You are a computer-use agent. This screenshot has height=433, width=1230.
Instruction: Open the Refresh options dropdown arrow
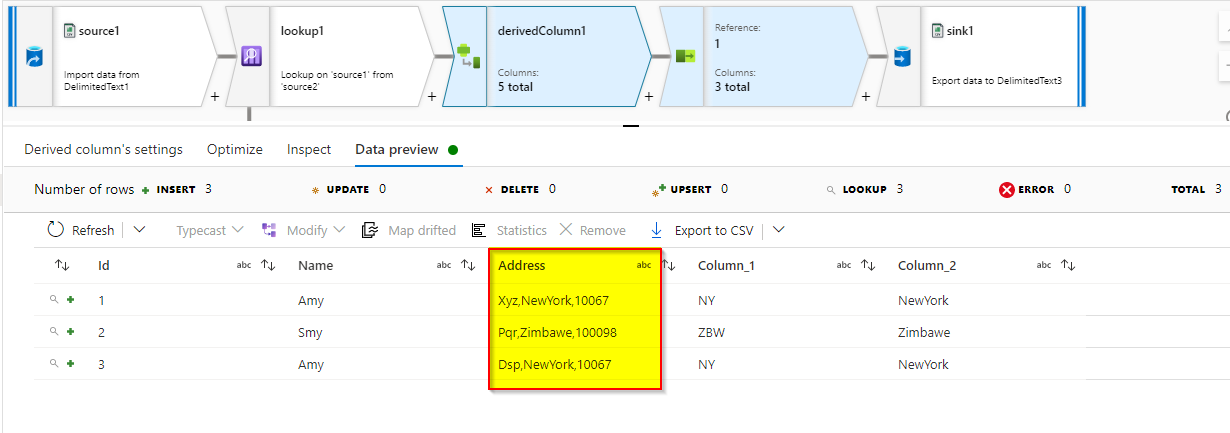139,230
